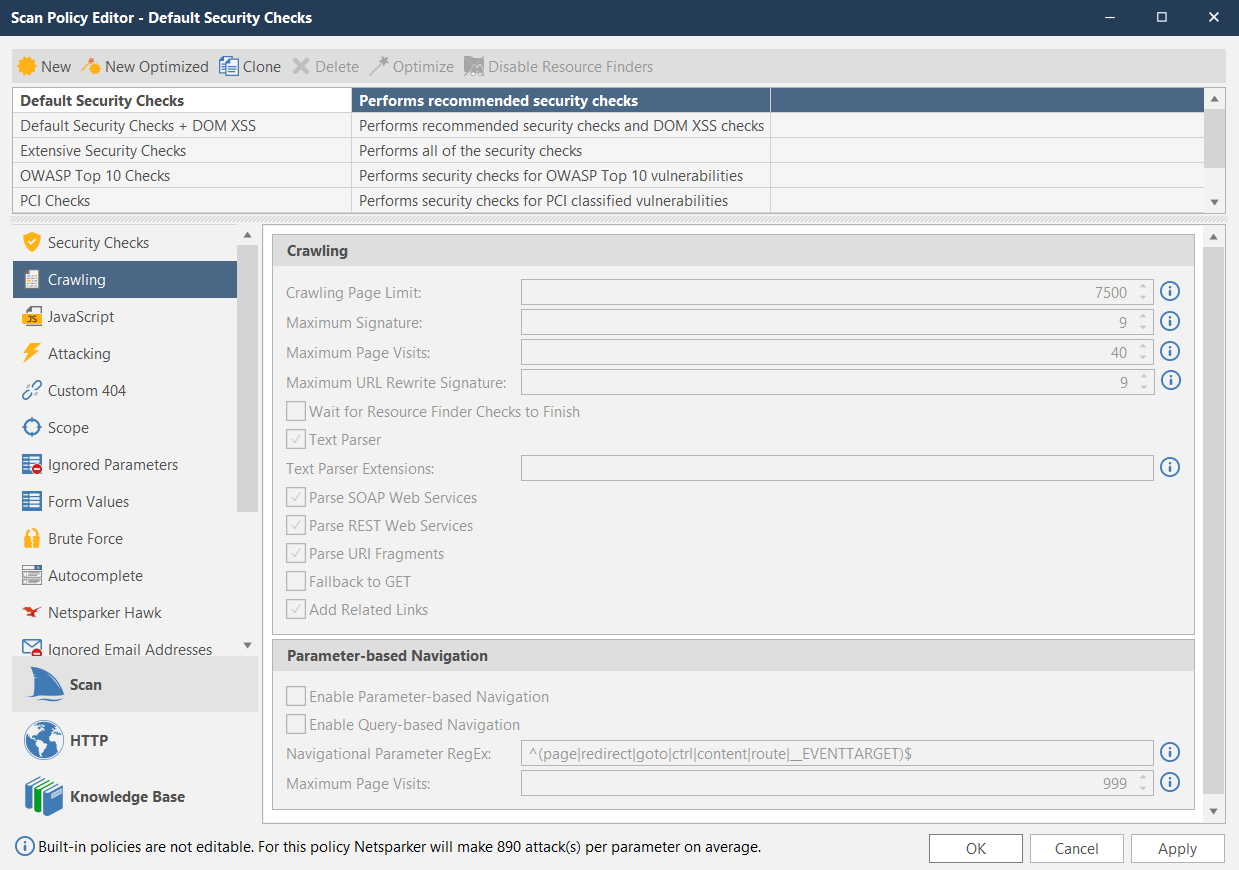Click the Apply button

point(1177,849)
